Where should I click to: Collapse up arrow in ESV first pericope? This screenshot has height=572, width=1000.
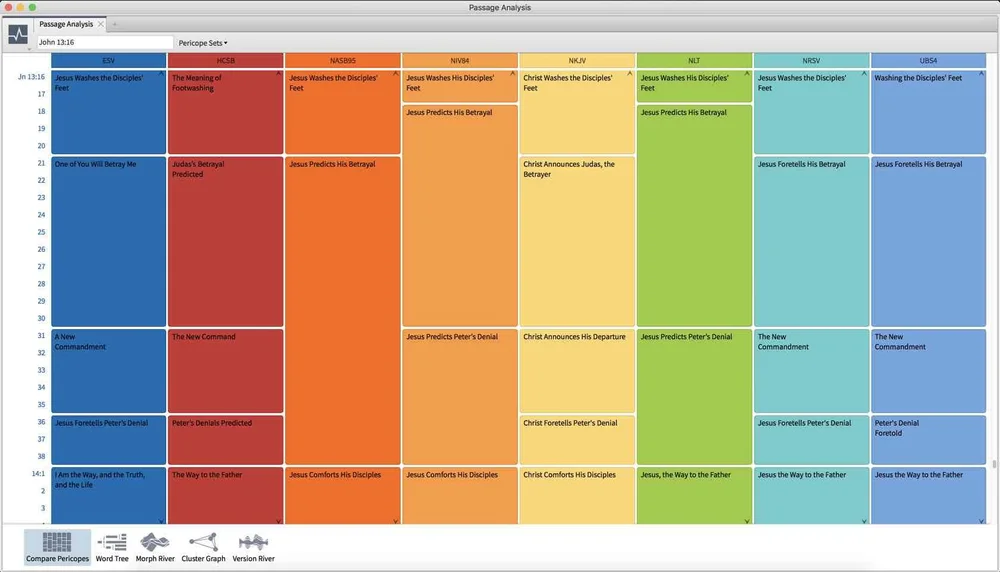161,74
